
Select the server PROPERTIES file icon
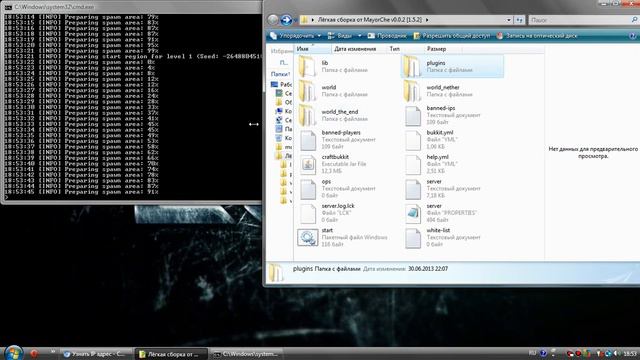[413, 213]
